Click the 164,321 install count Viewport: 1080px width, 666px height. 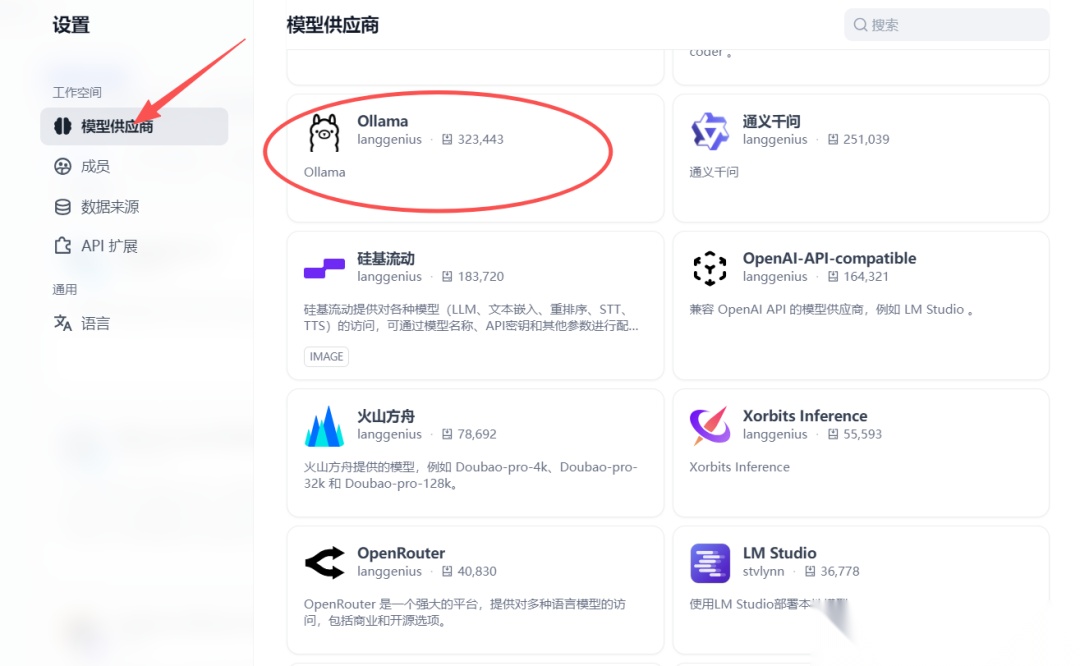pyautogui.click(x=866, y=276)
